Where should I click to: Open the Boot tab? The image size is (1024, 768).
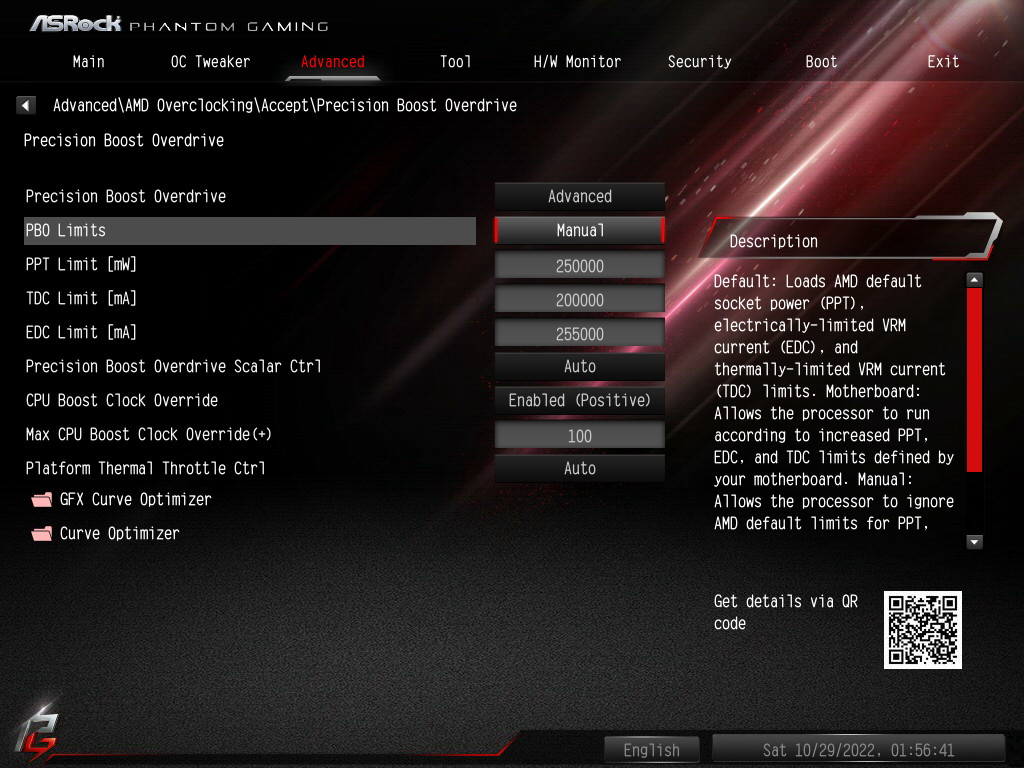point(821,62)
